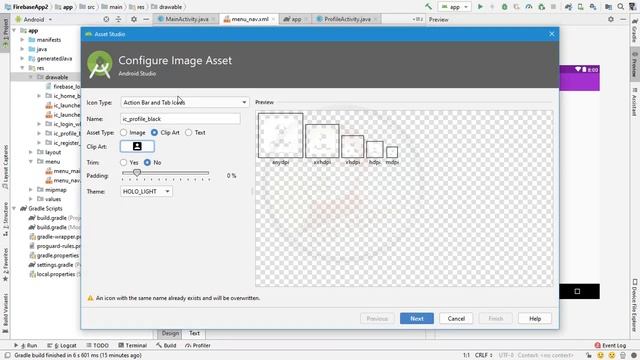Click the Make Project hammer icon
Viewport: 640px width, 360px height.
(428, 7)
